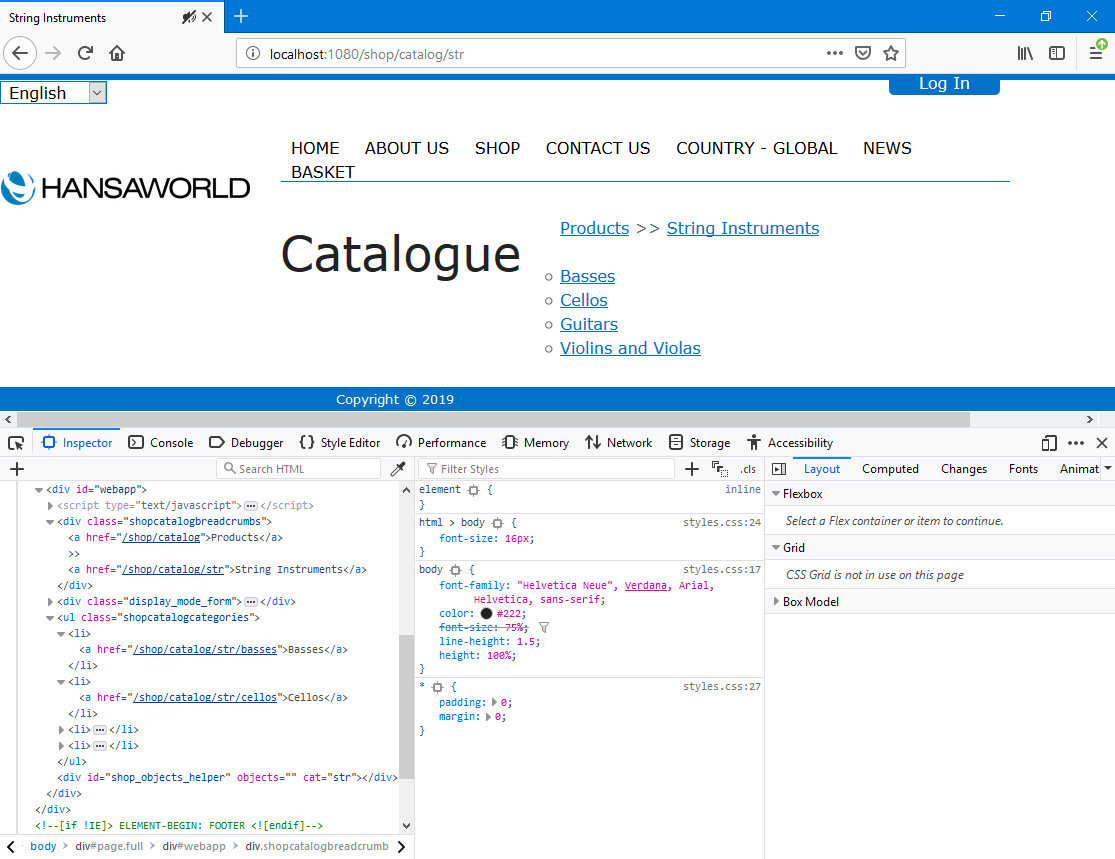Show more sidebar tabs dropdown arrow
1115x859 pixels.
(1107, 469)
